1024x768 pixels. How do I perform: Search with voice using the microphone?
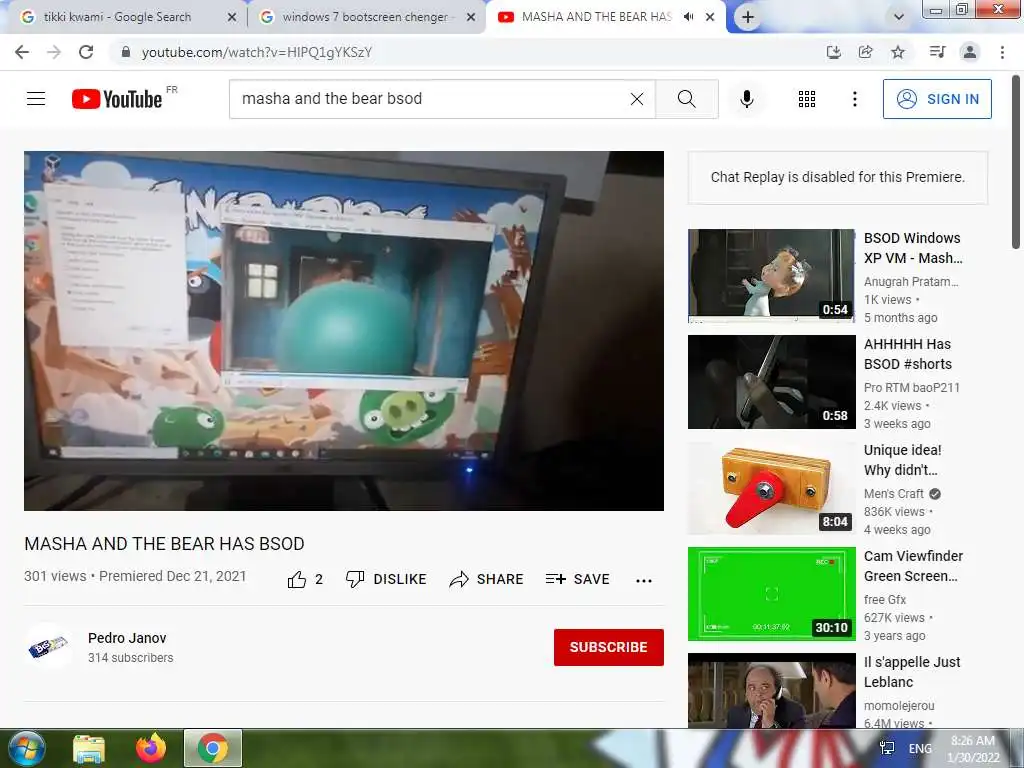click(746, 99)
